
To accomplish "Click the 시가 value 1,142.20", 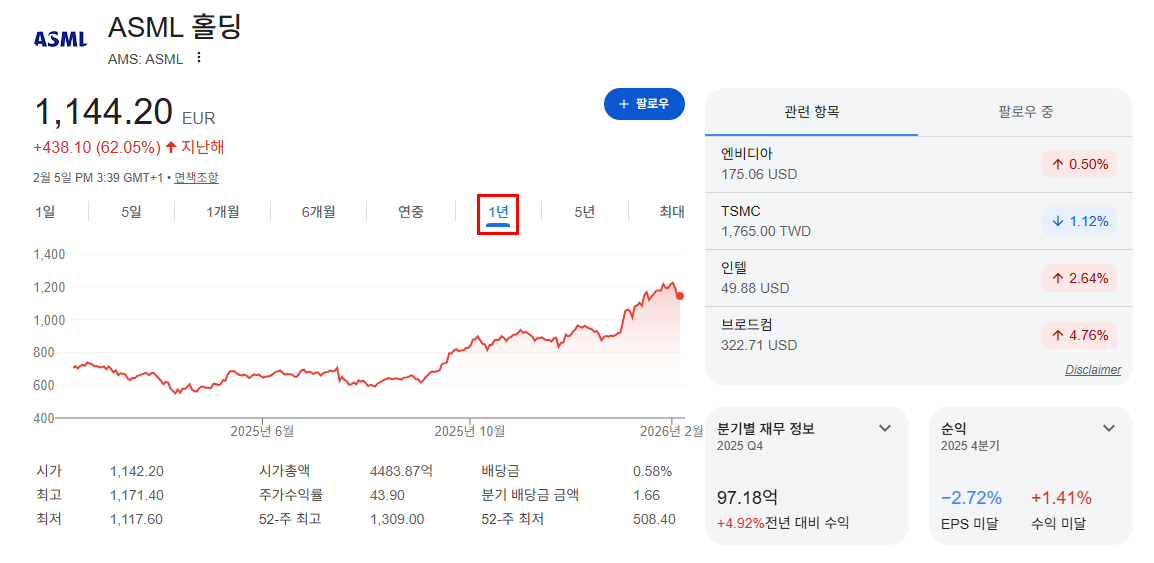I will (x=137, y=471).
